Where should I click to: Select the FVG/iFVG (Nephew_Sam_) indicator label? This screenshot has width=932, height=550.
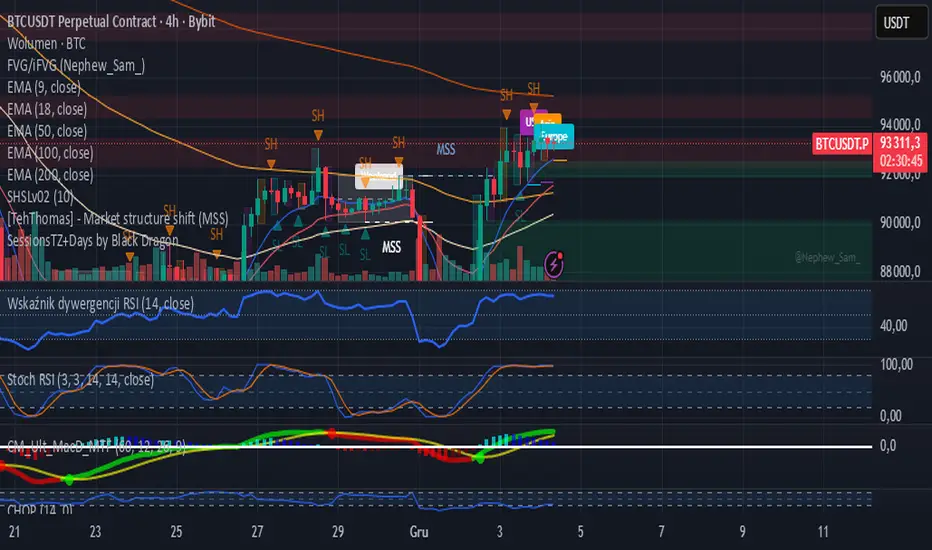[76, 65]
